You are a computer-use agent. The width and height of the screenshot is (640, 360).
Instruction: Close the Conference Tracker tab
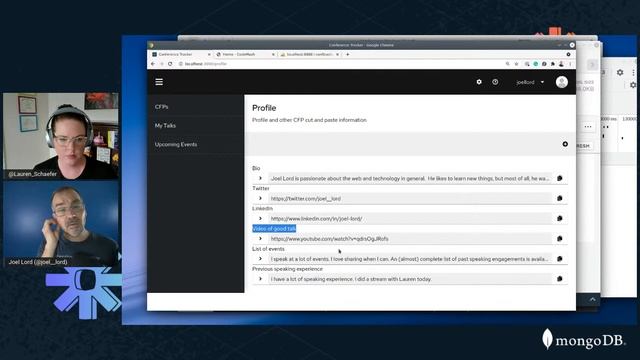(209, 54)
